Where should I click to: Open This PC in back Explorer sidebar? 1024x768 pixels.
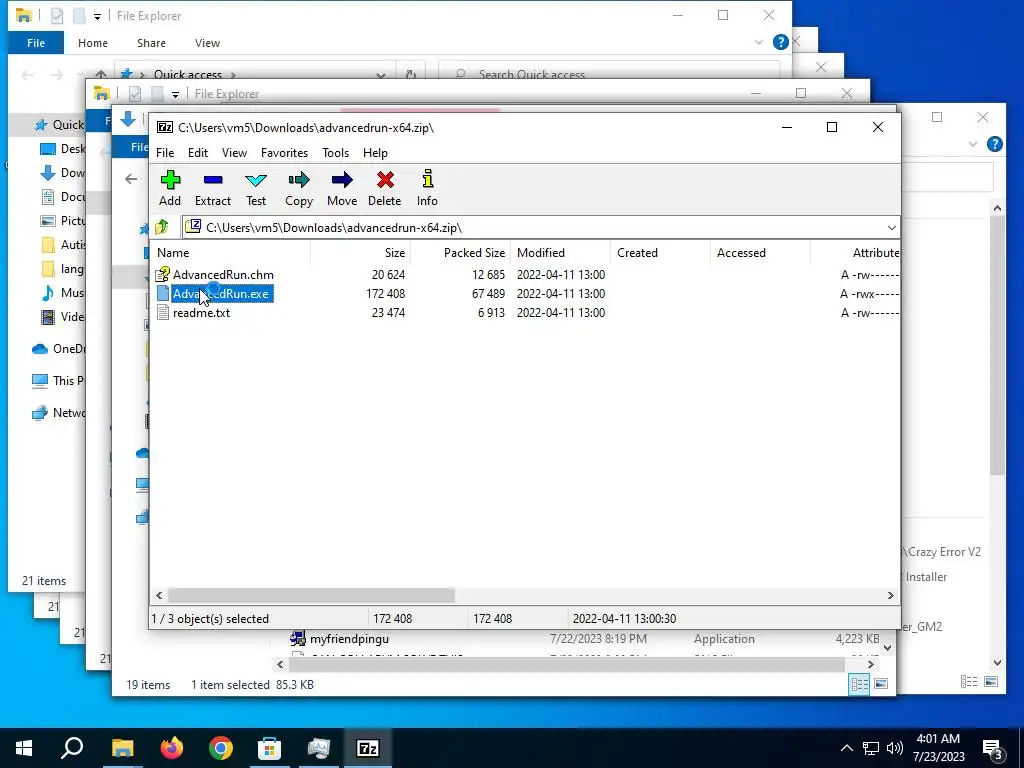click(x=57, y=381)
